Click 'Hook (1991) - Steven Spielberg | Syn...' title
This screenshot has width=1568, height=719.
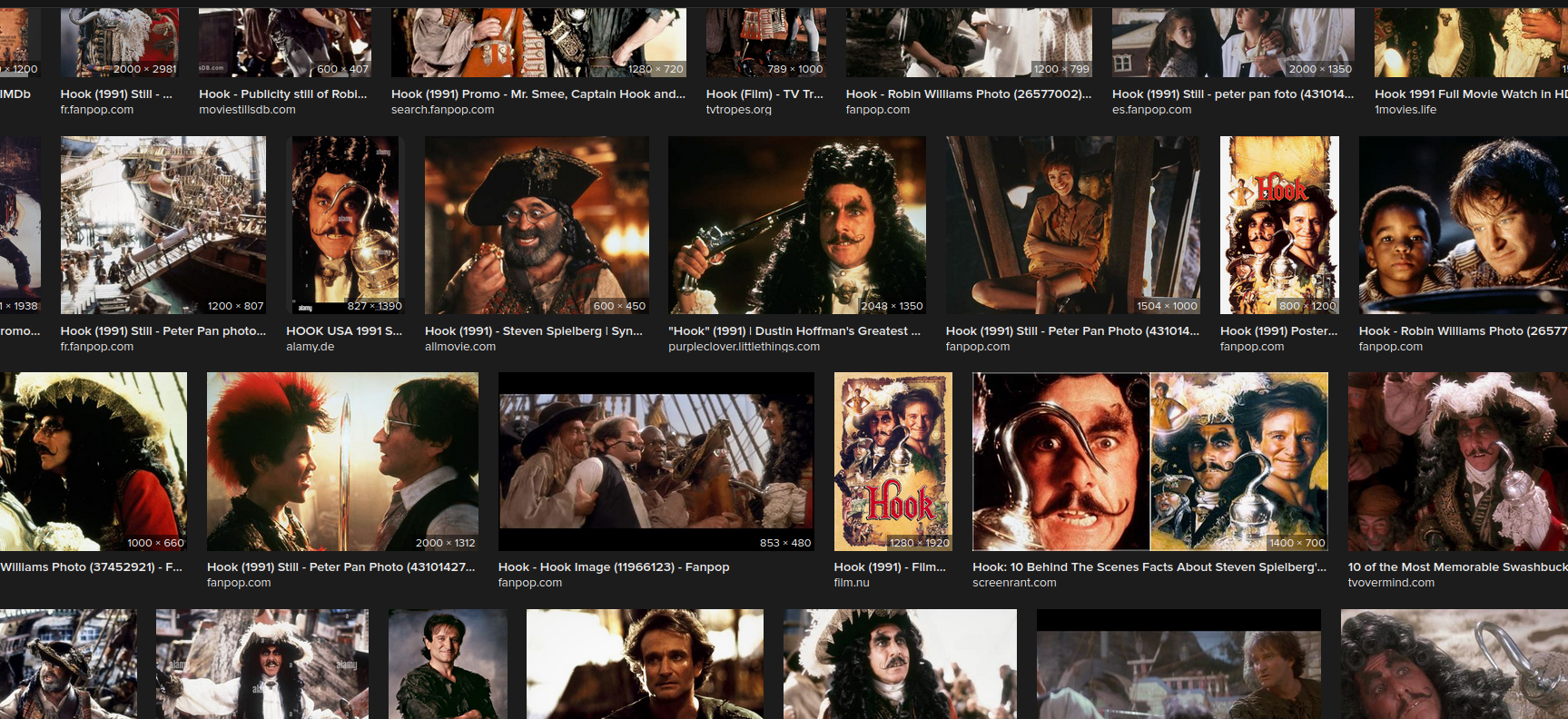pos(534,330)
